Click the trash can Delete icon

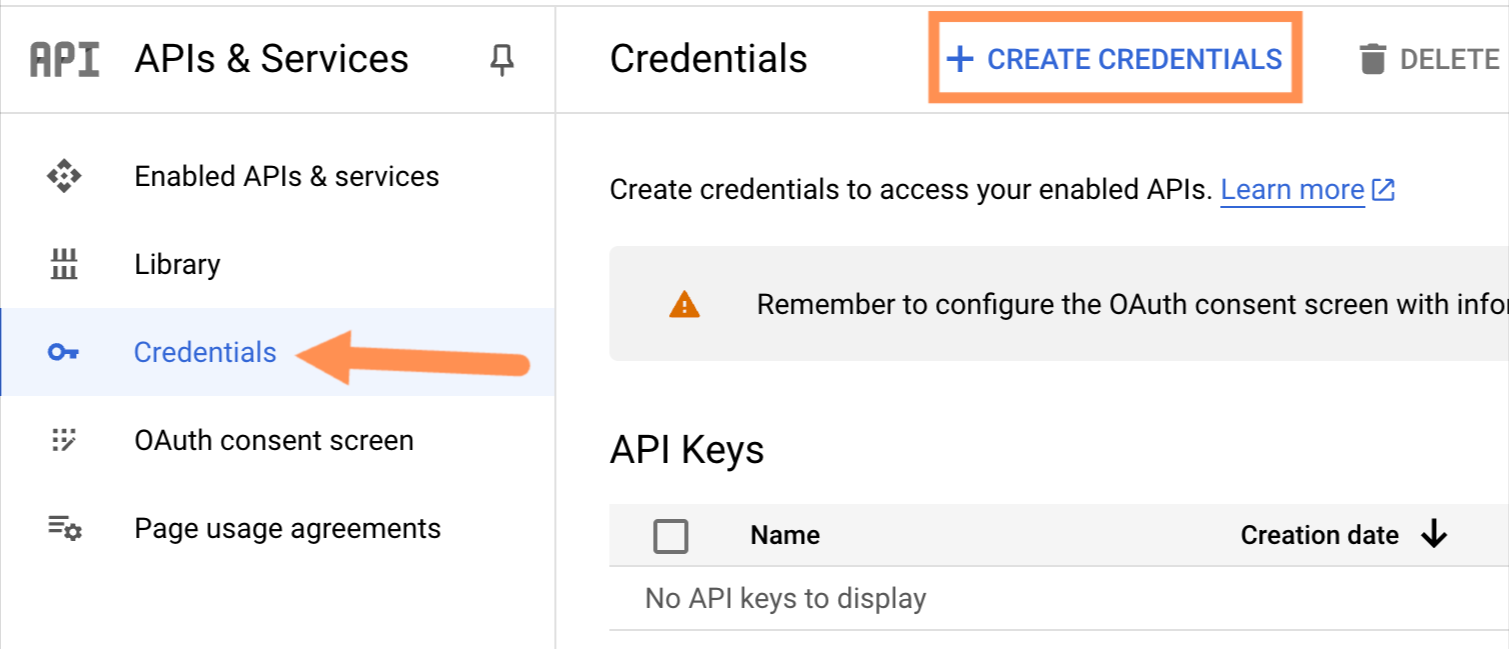[1373, 60]
